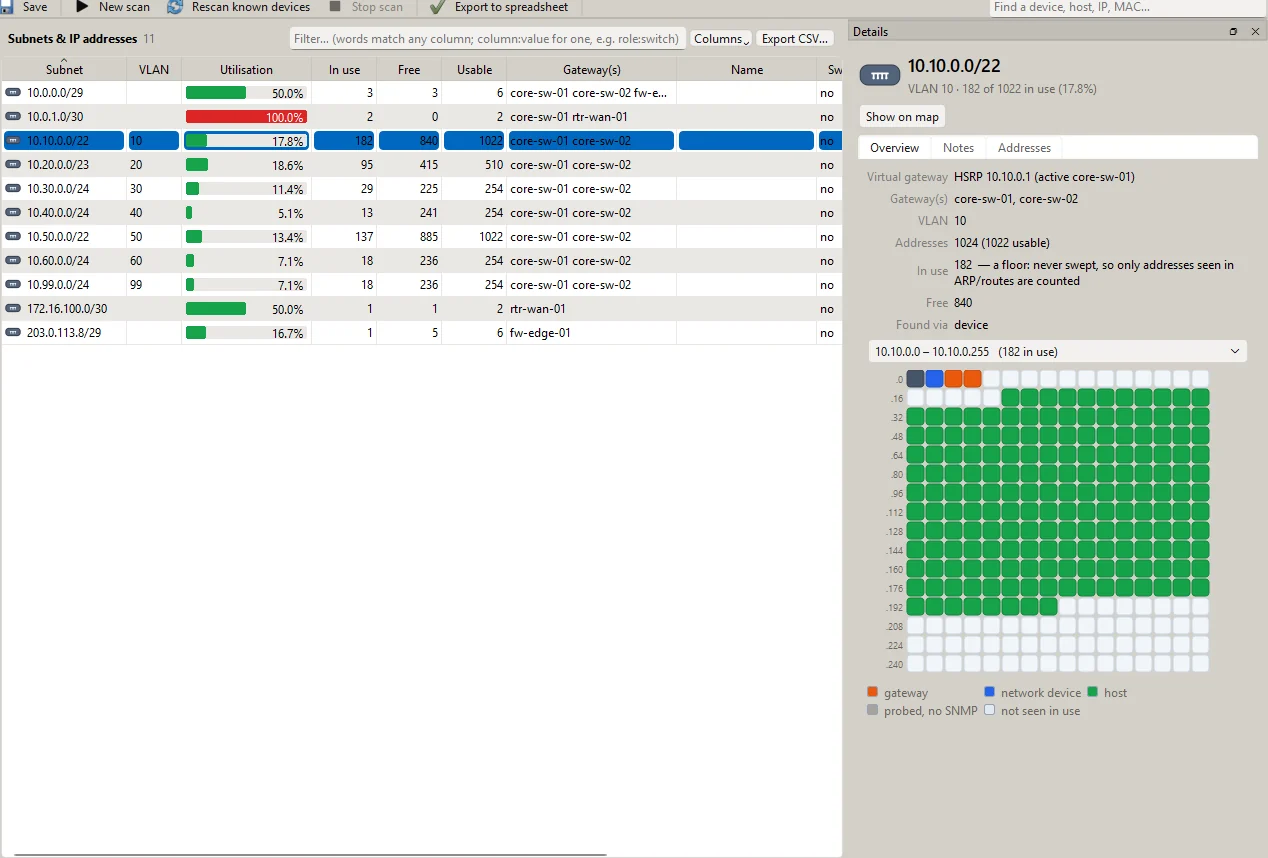Sort by the Subnet column header

[64, 70]
